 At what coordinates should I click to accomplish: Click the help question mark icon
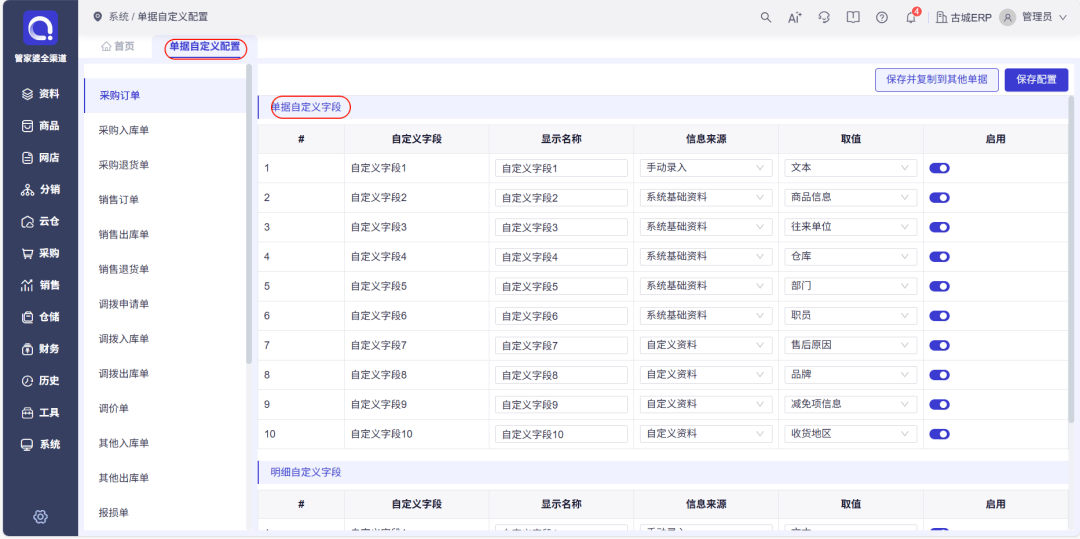pos(882,17)
